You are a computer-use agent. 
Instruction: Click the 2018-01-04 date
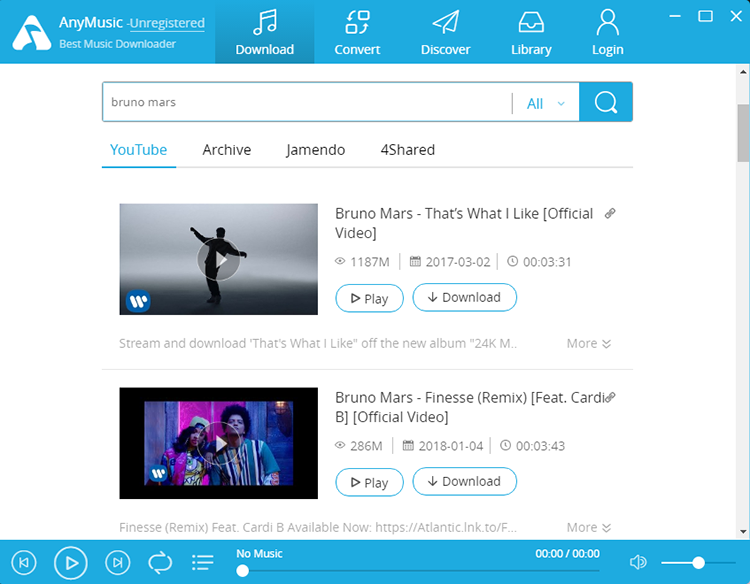coord(451,446)
